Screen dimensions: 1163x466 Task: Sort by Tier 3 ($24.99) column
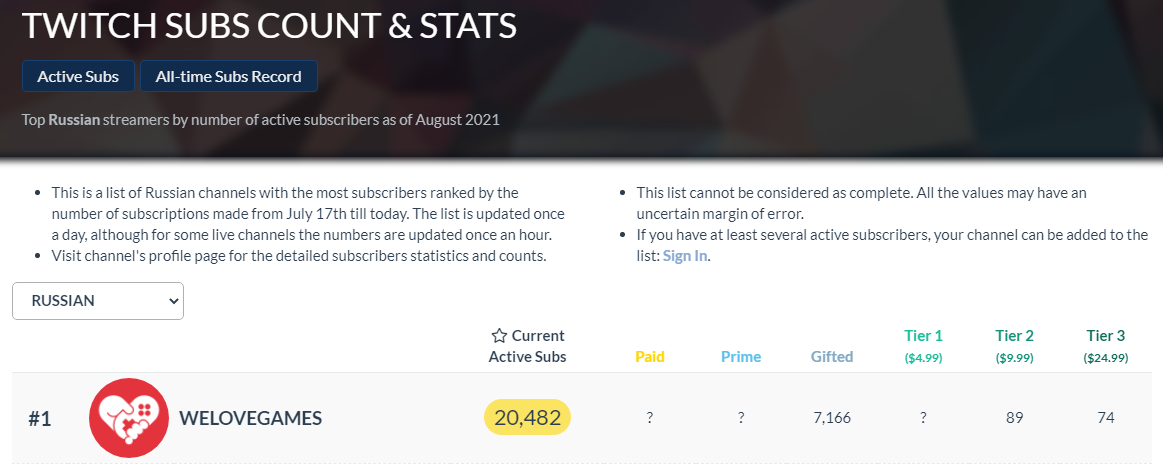click(1105, 346)
